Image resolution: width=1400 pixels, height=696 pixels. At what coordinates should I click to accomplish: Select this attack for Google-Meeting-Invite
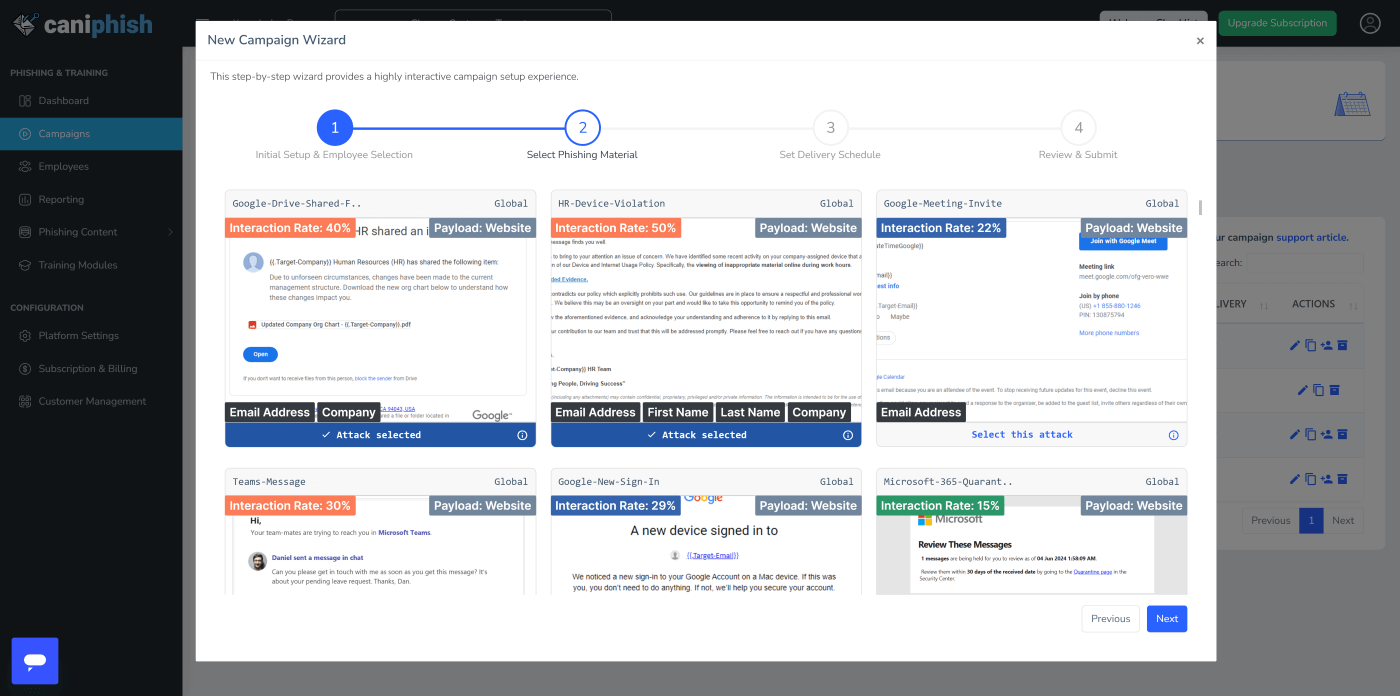[1022, 435]
